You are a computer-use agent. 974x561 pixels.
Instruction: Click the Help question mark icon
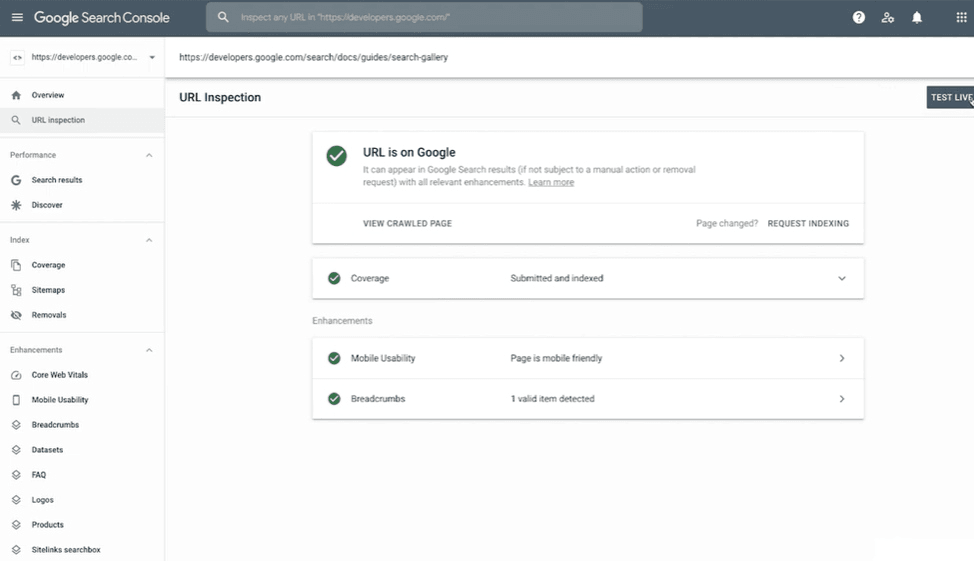[858, 18]
